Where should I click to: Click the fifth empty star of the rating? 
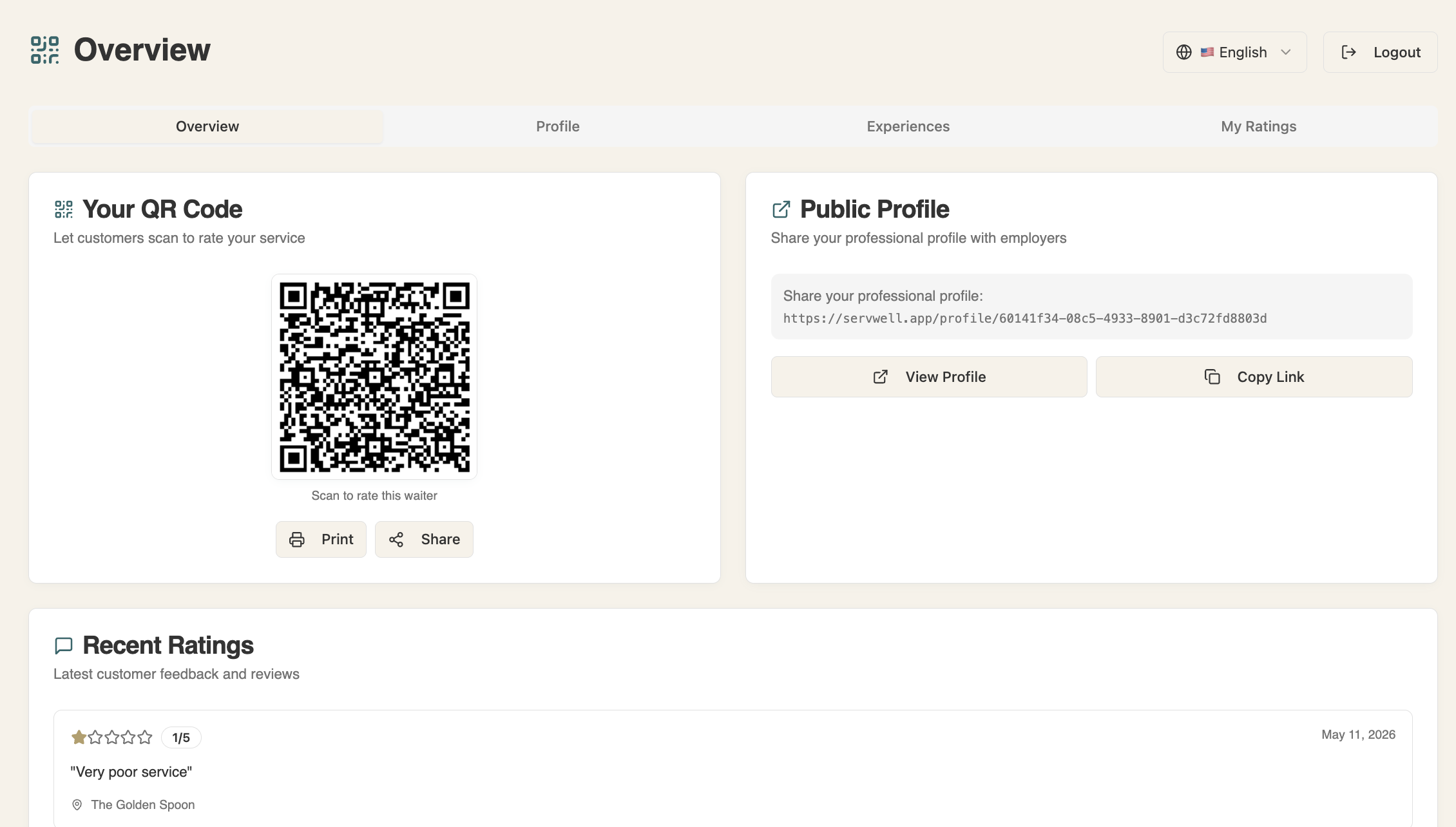(145, 737)
